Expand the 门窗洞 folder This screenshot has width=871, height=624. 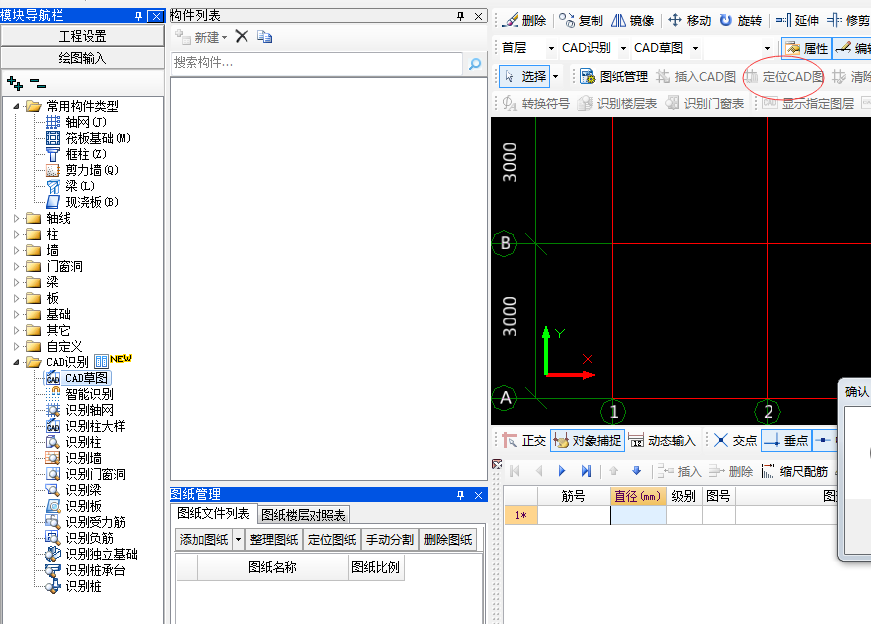(x=16, y=266)
